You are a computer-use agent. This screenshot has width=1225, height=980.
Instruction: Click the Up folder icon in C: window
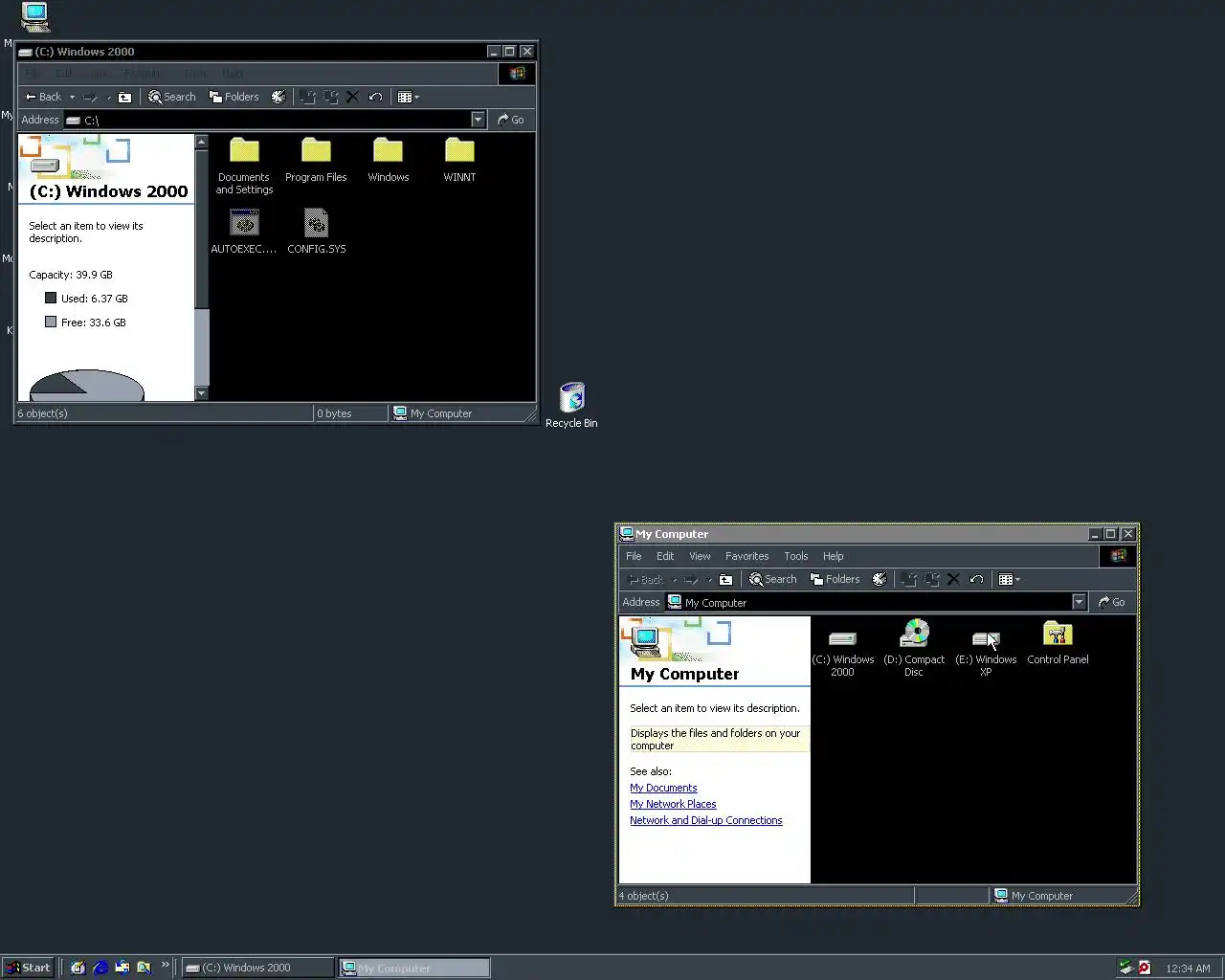124,97
